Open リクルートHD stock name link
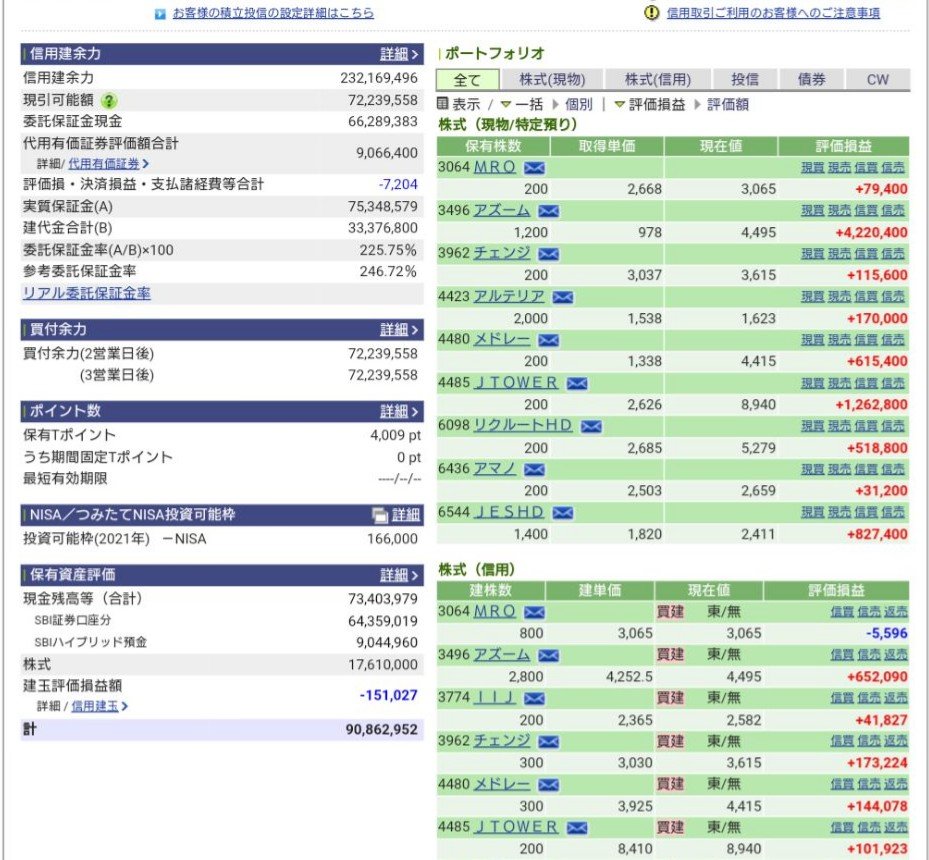Image resolution: width=929 pixels, height=860 pixels. pos(523,425)
